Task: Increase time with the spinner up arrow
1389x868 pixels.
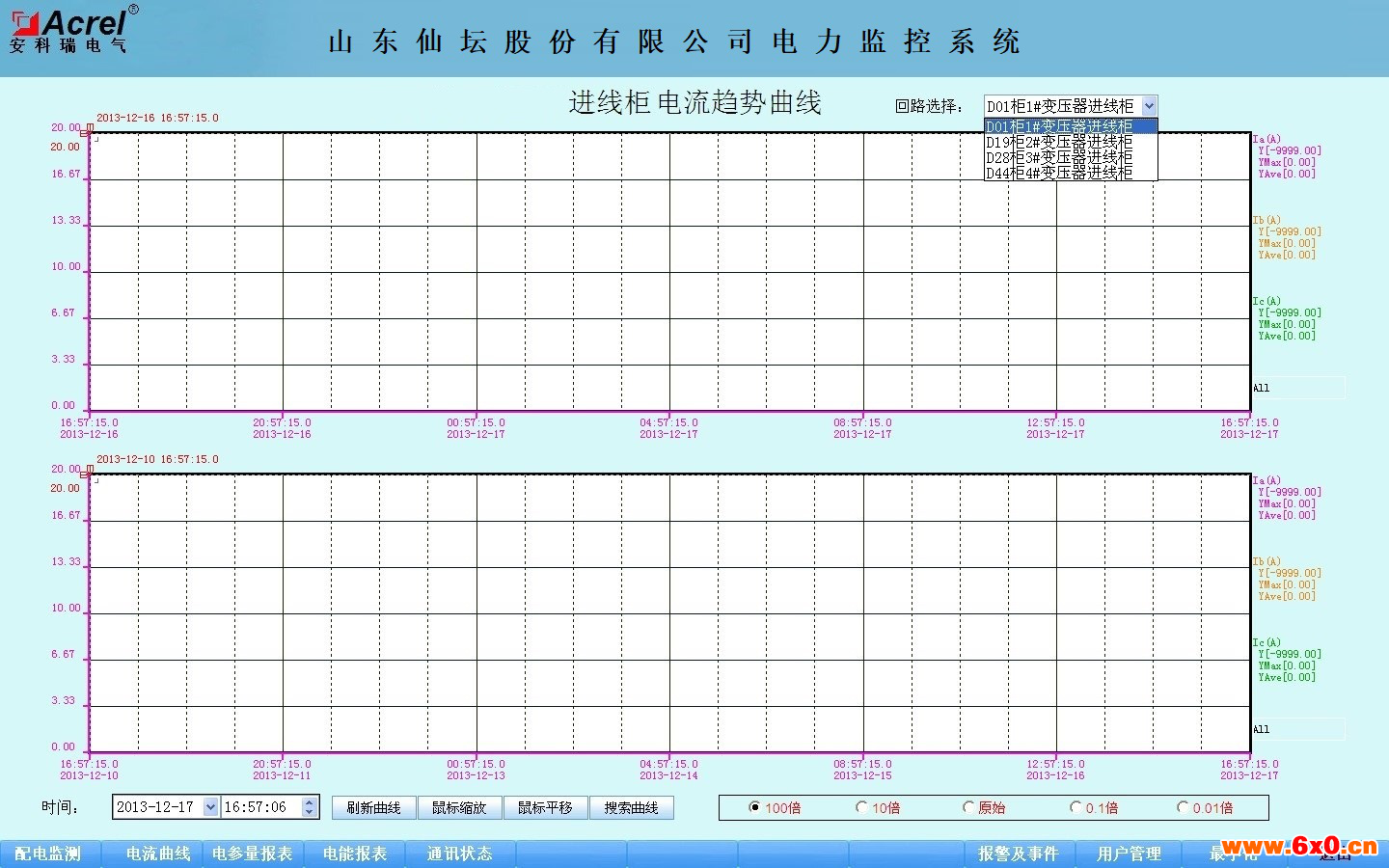Action: click(x=310, y=801)
